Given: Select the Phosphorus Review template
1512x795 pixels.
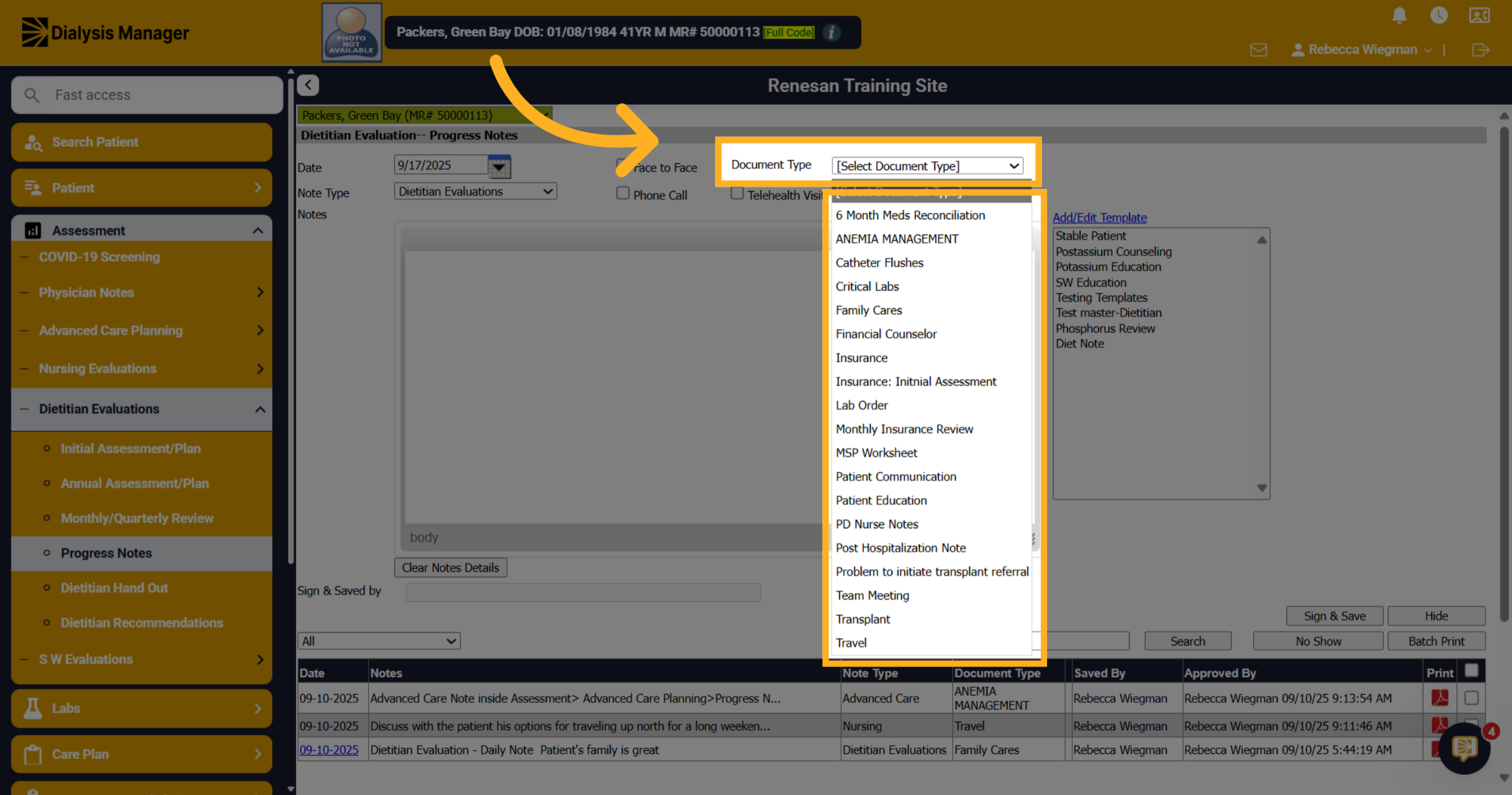Looking at the screenshot, I should (1105, 328).
